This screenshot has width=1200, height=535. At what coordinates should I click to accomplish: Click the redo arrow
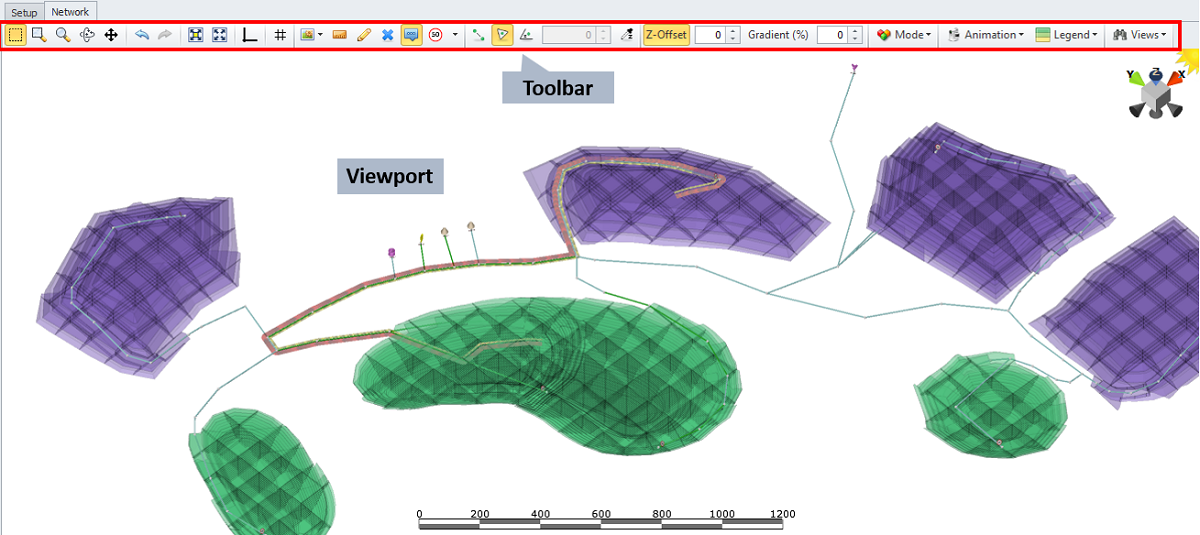pyautogui.click(x=165, y=35)
